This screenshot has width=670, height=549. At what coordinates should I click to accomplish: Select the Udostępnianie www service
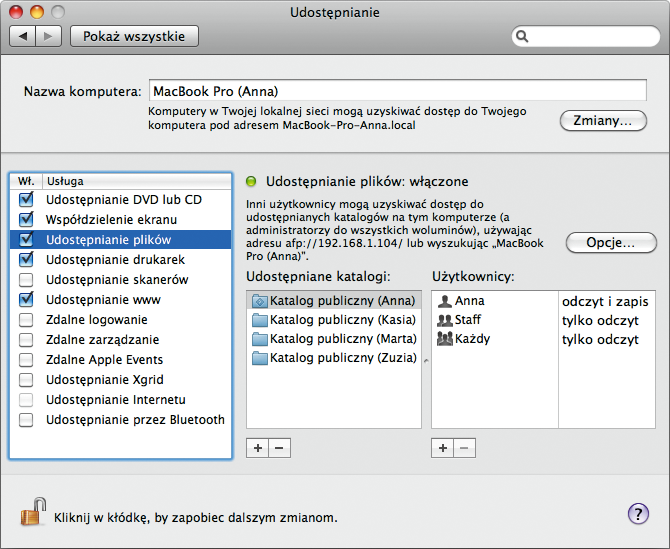coord(120,299)
